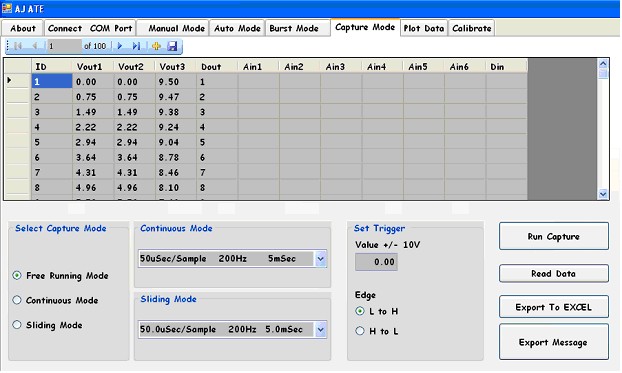622x373 pixels.
Task: Open the Calibrate tab
Action: pos(472,28)
